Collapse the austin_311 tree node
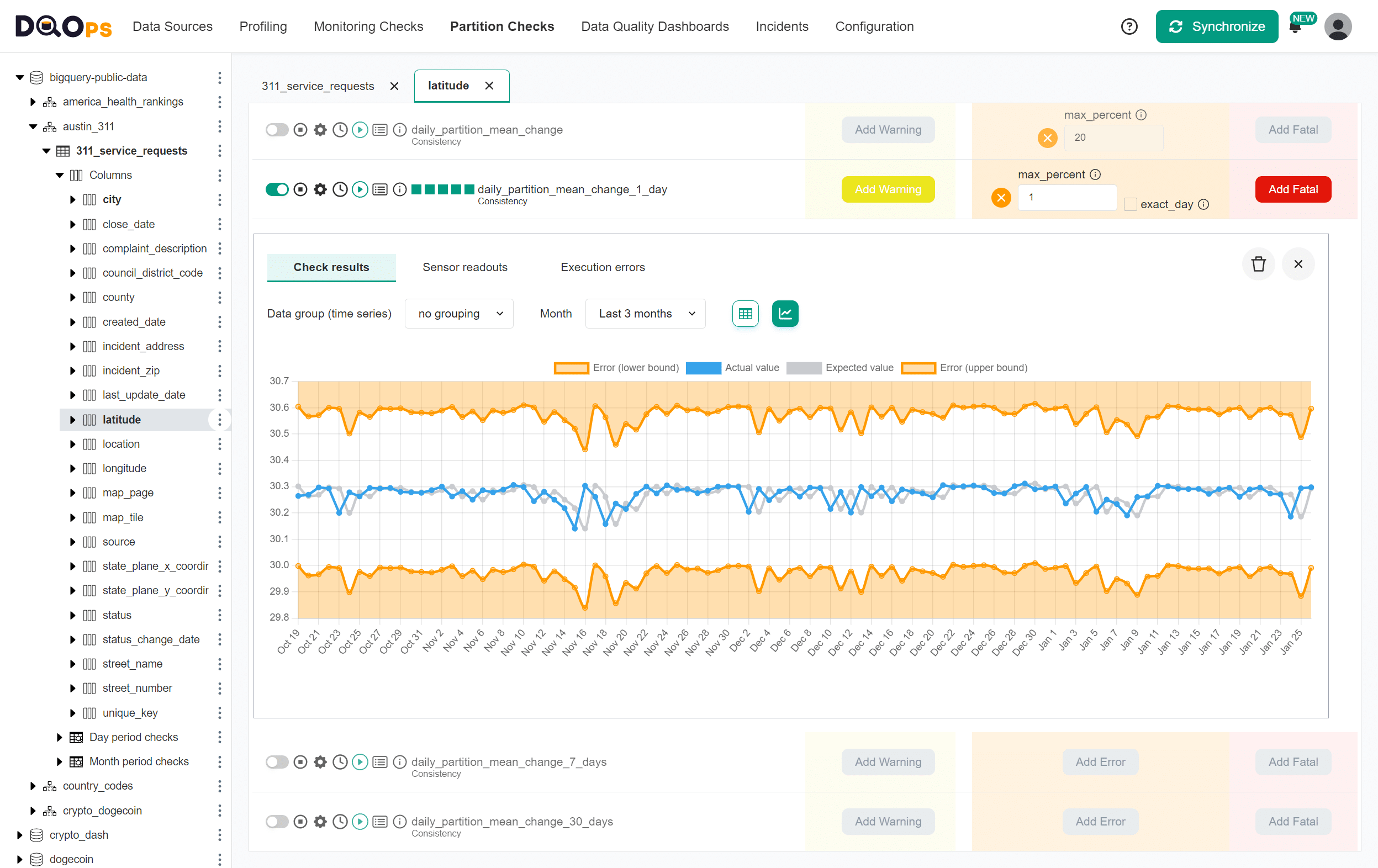The width and height of the screenshot is (1378, 868). (x=33, y=126)
